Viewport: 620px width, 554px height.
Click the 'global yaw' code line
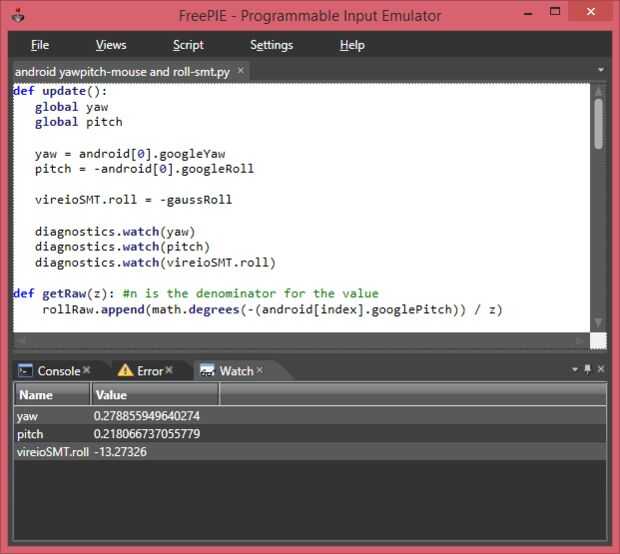71,107
